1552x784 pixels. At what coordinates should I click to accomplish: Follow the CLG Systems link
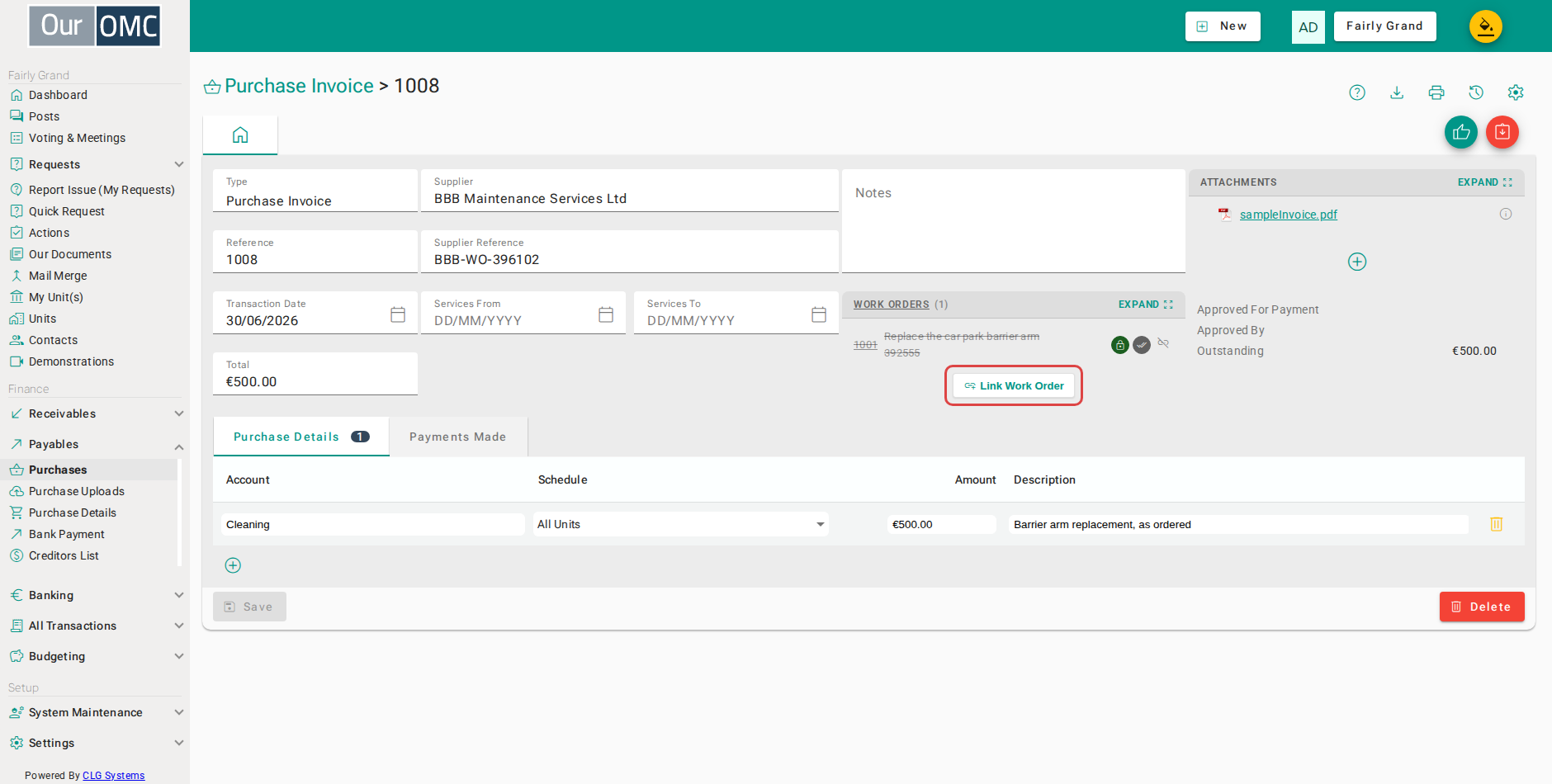tap(113, 776)
